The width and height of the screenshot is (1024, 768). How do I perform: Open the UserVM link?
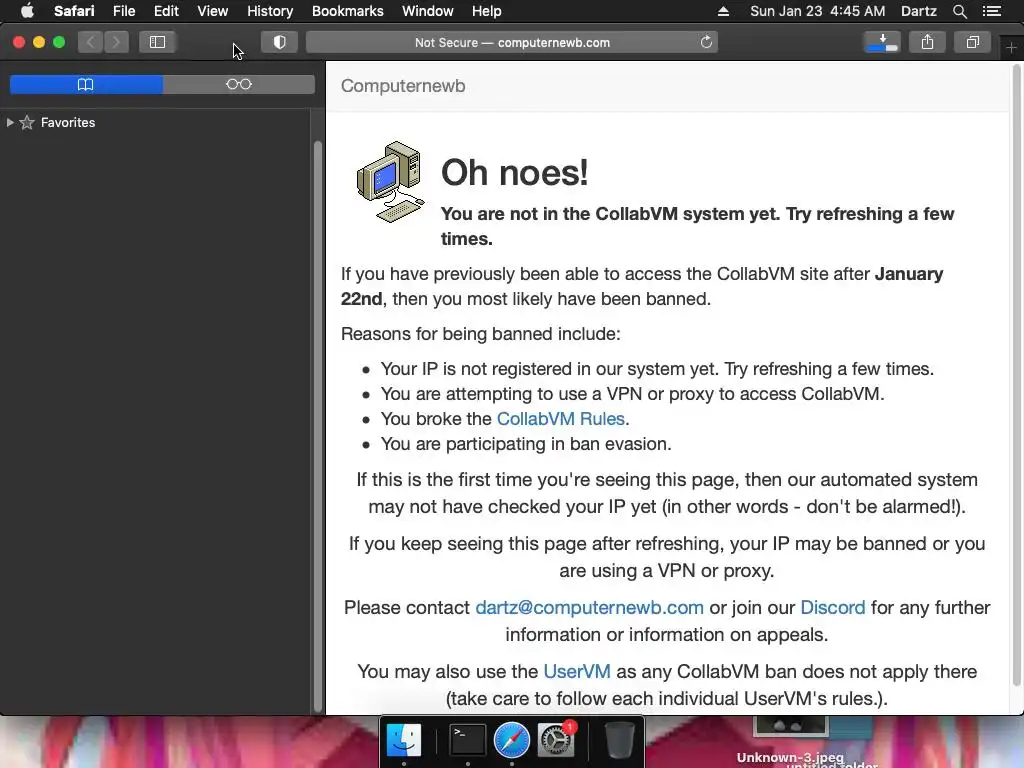[x=577, y=671]
